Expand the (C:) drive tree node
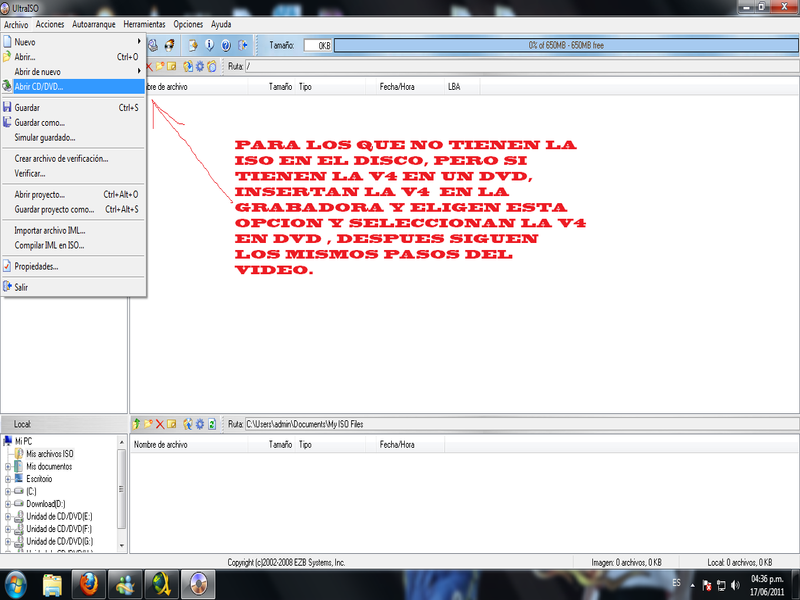800x600 pixels. (x=8, y=491)
